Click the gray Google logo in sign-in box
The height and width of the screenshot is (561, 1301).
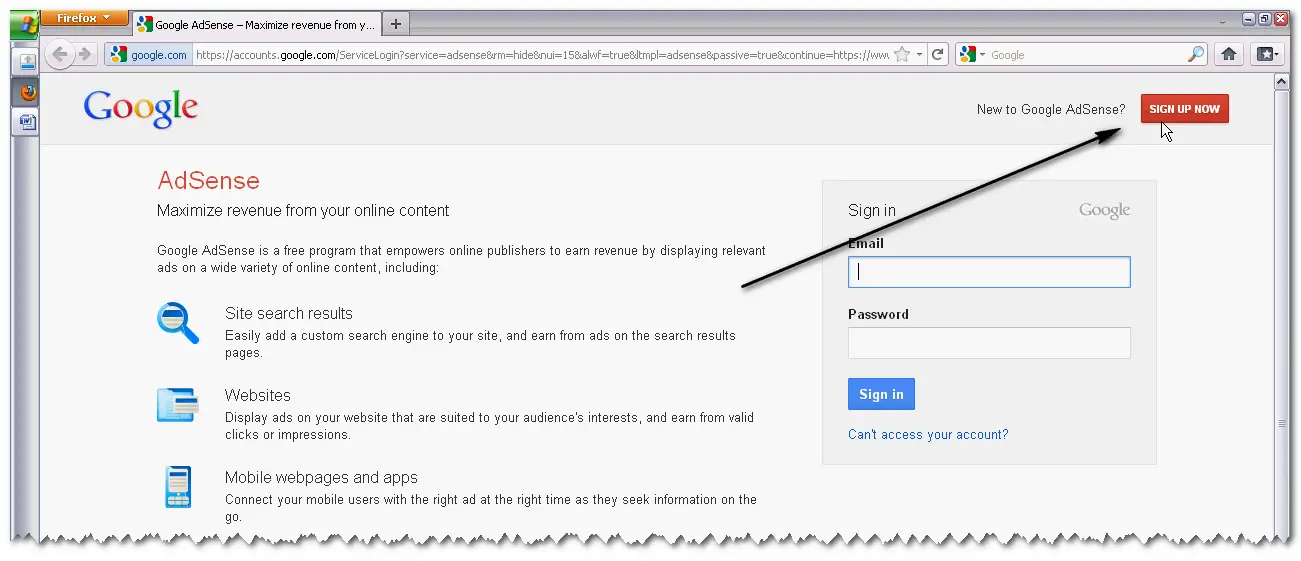[x=1104, y=210]
